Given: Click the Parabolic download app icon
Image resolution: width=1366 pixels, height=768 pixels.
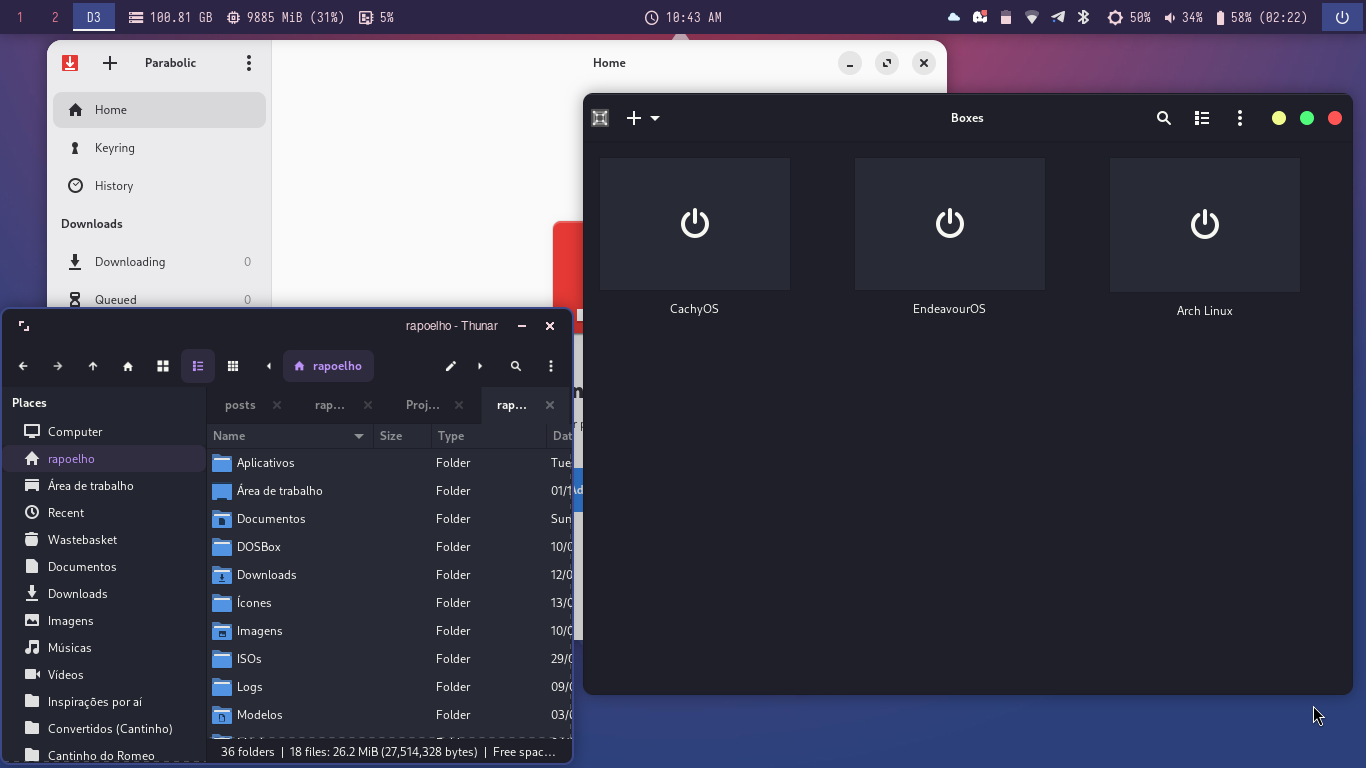Looking at the screenshot, I should point(70,63).
